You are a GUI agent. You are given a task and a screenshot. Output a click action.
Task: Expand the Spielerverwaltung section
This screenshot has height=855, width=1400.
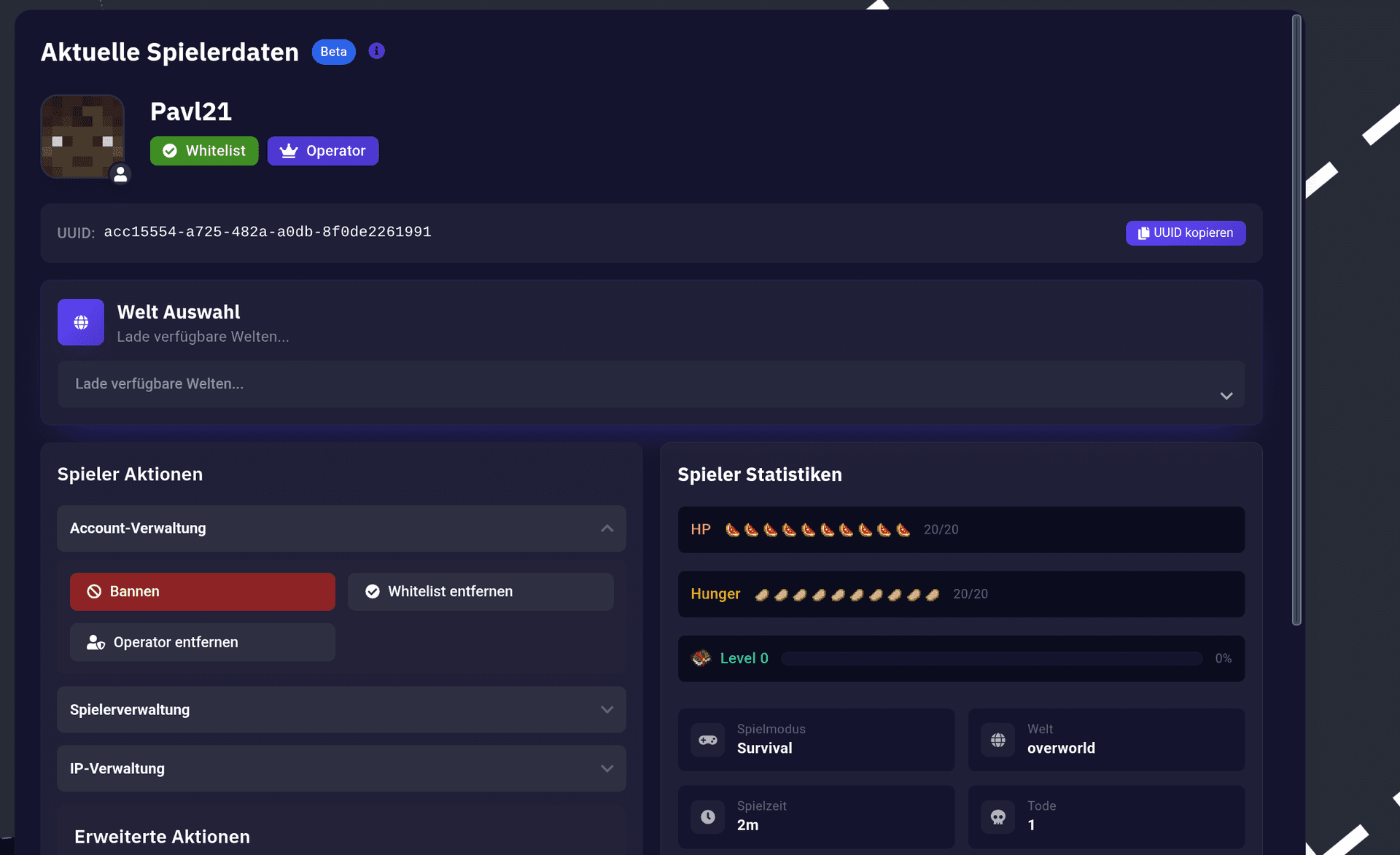coord(341,710)
